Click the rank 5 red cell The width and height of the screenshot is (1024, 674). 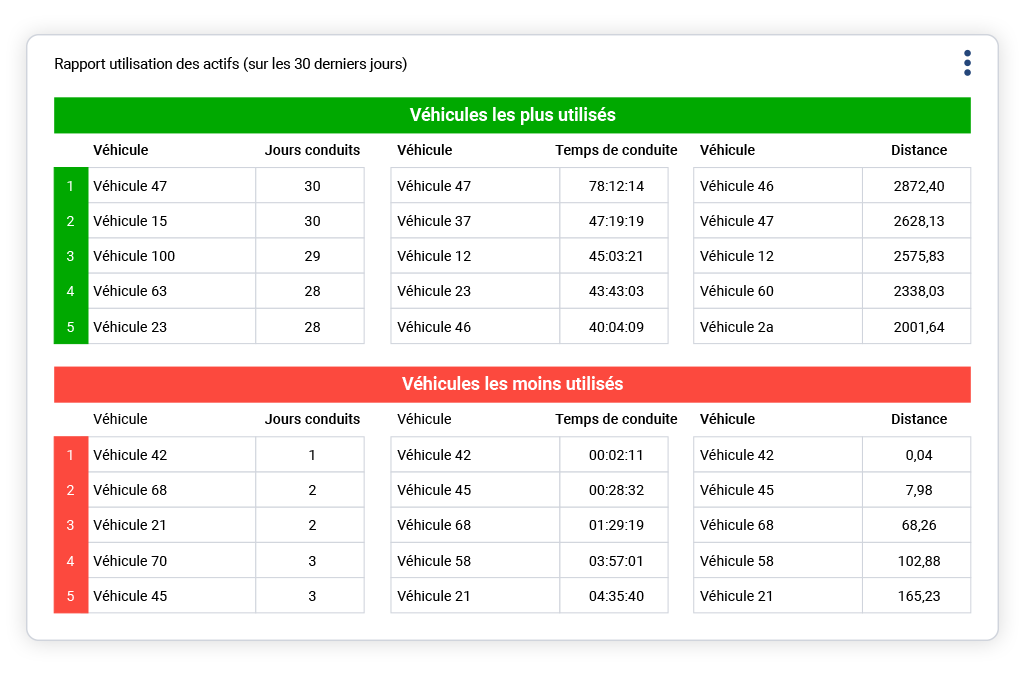(x=71, y=595)
